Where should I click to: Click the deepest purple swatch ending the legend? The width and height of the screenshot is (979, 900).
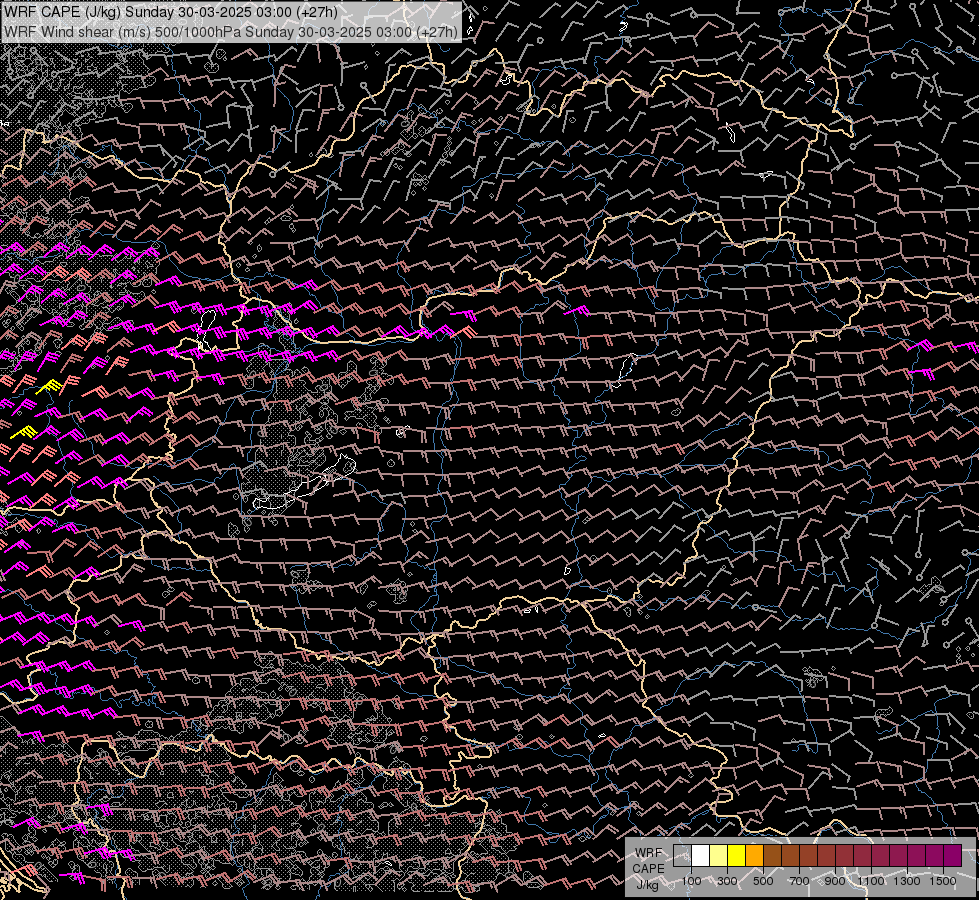953,856
